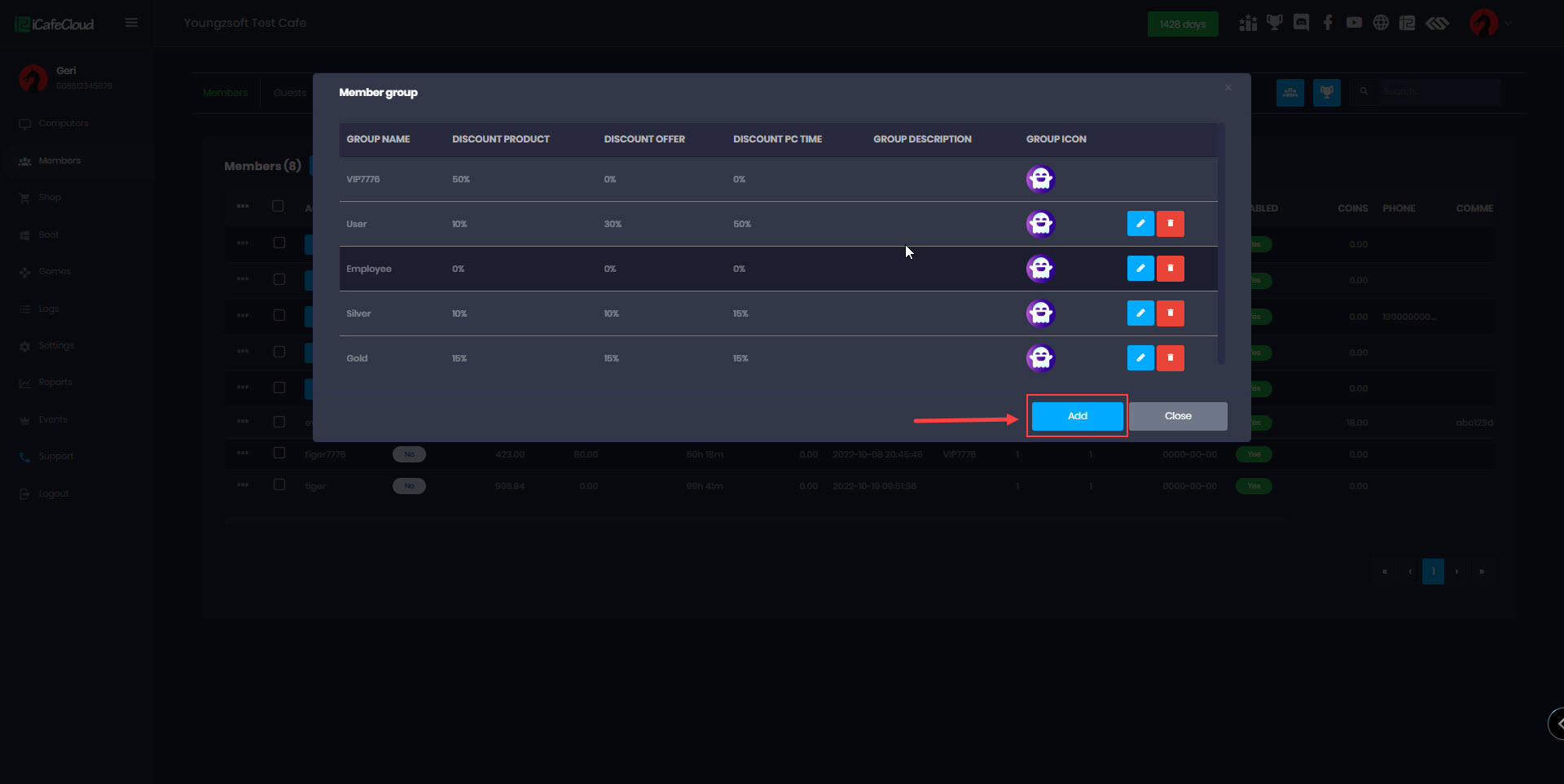
Task: Collapse sidebar with hamburger menu
Action: pyautogui.click(x=131, y=23)
